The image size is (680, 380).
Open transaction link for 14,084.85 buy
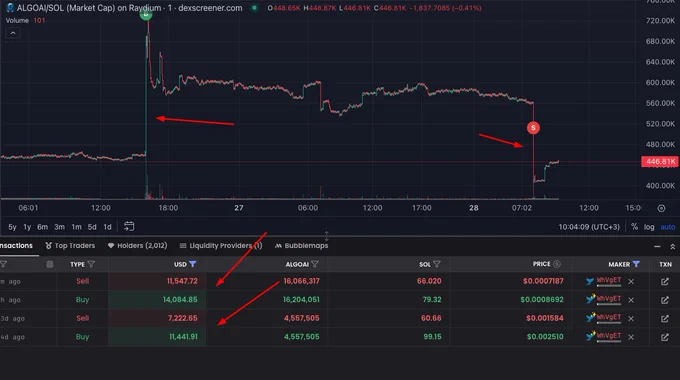click(664, 300)
